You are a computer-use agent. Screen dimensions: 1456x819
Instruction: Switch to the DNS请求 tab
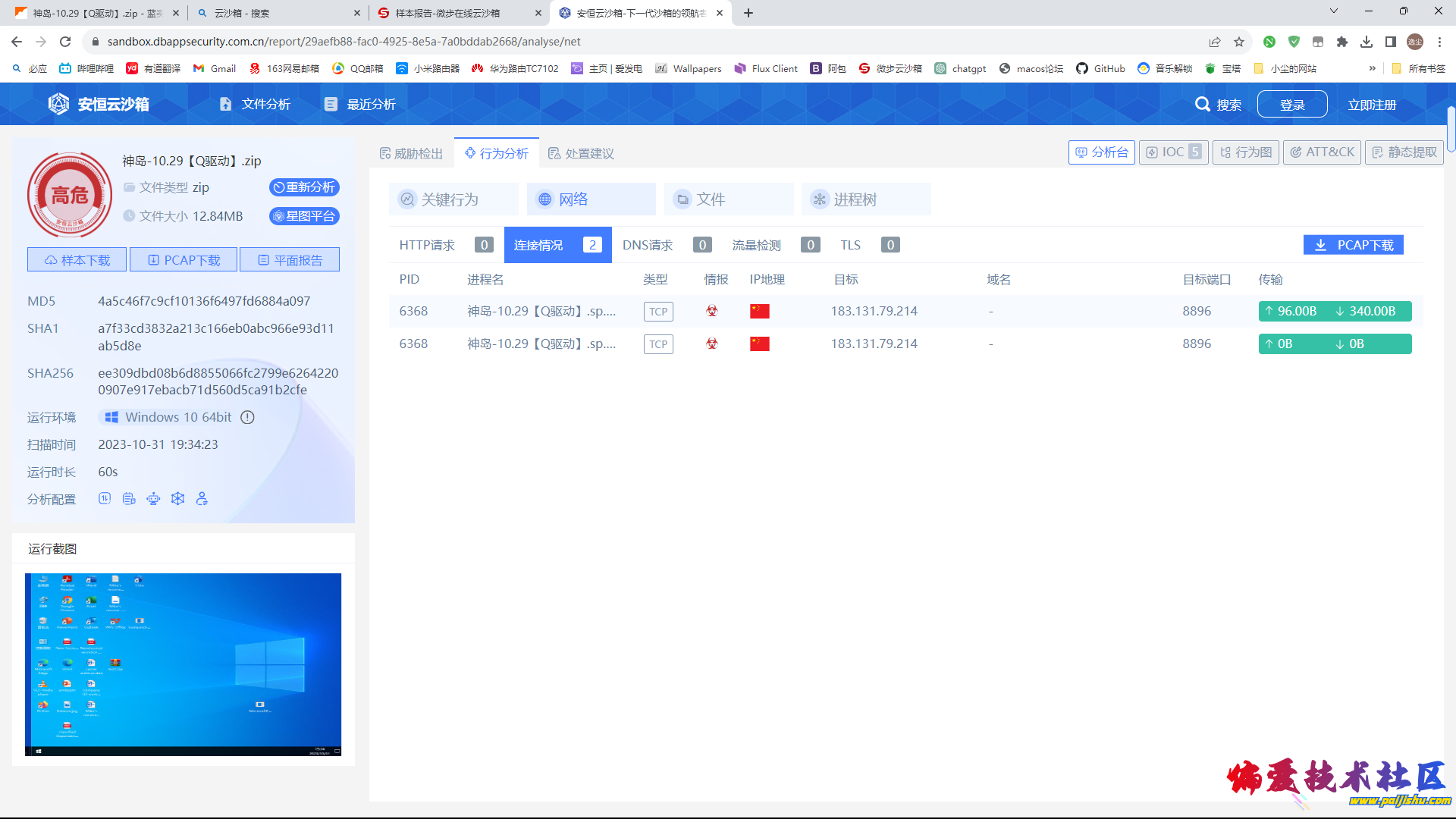648,245
